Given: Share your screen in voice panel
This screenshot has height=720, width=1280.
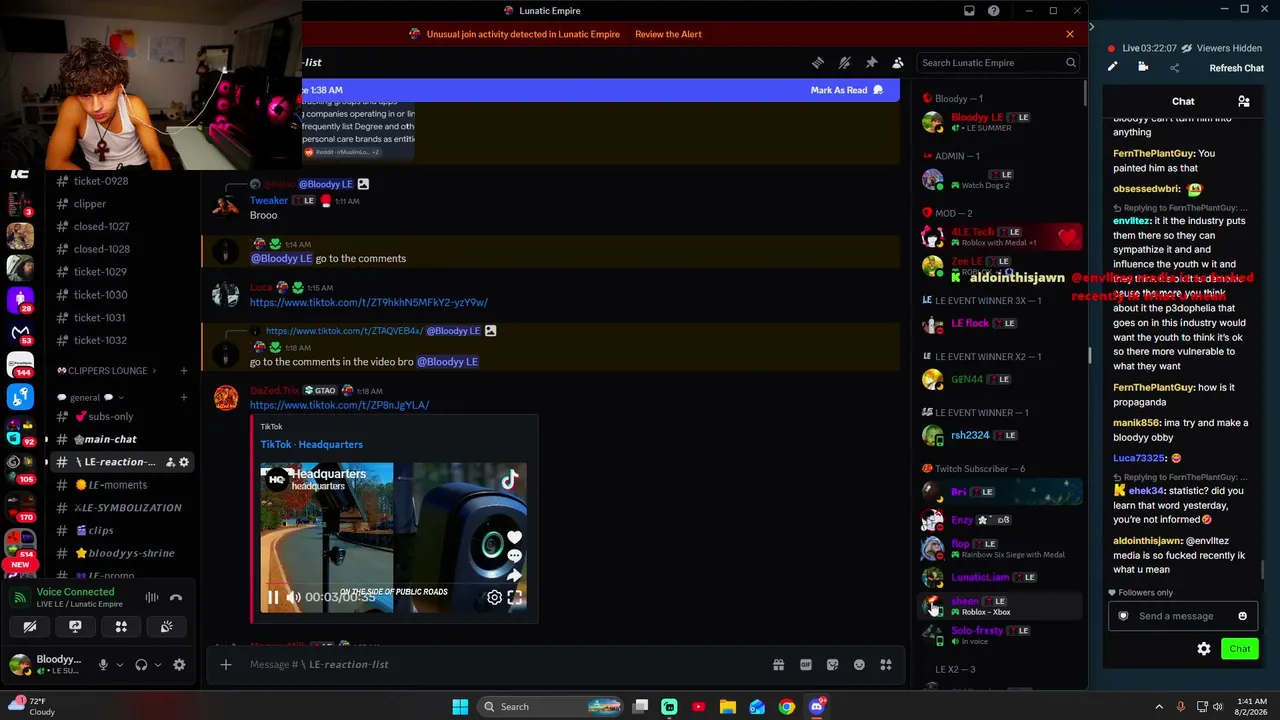Looking at the screenshot, I should click(75, 627).
